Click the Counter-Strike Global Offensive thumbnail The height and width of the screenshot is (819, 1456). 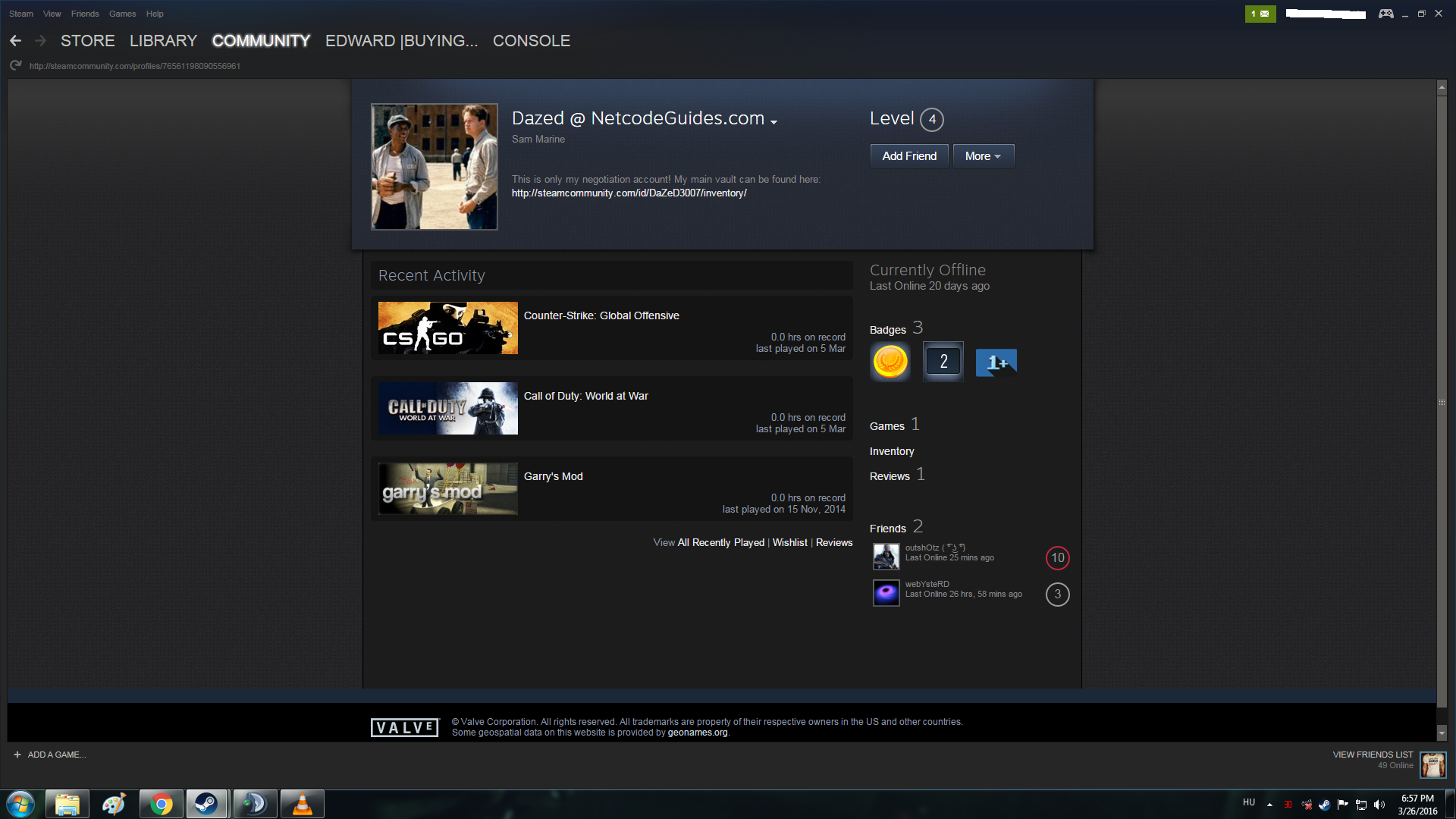pos(447,328)
